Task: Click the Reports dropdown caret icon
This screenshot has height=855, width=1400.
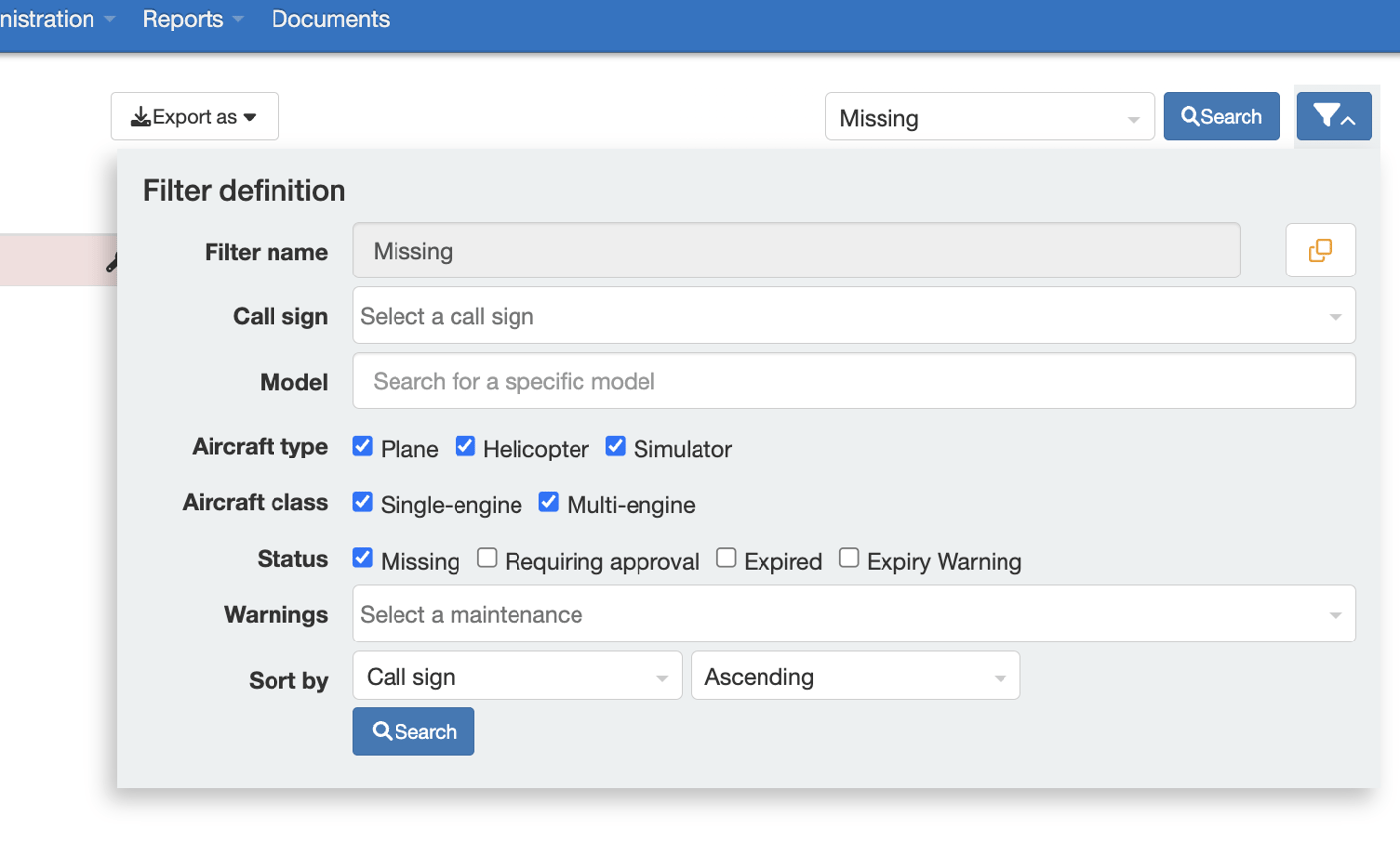Action: coord(239,19)
